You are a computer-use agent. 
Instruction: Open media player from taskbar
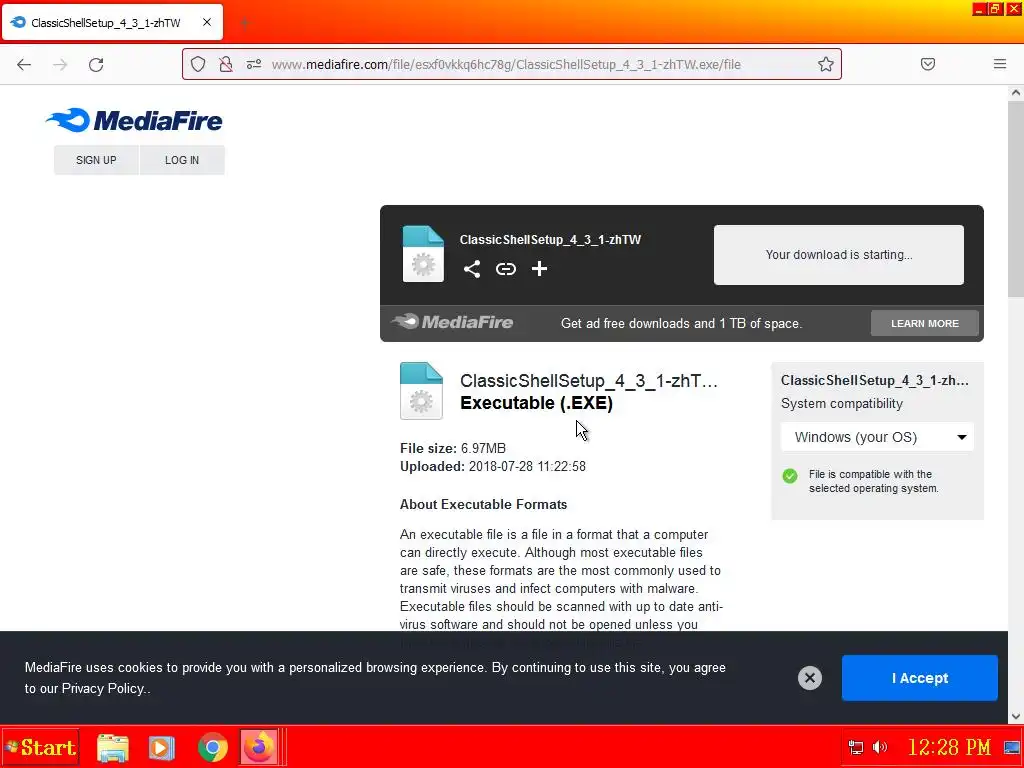click(161, 748)
